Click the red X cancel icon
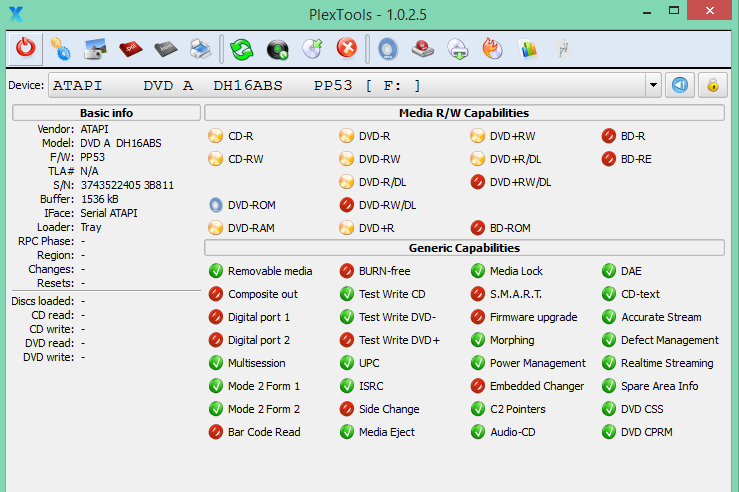The image size is (739, 492). (347, 48)
